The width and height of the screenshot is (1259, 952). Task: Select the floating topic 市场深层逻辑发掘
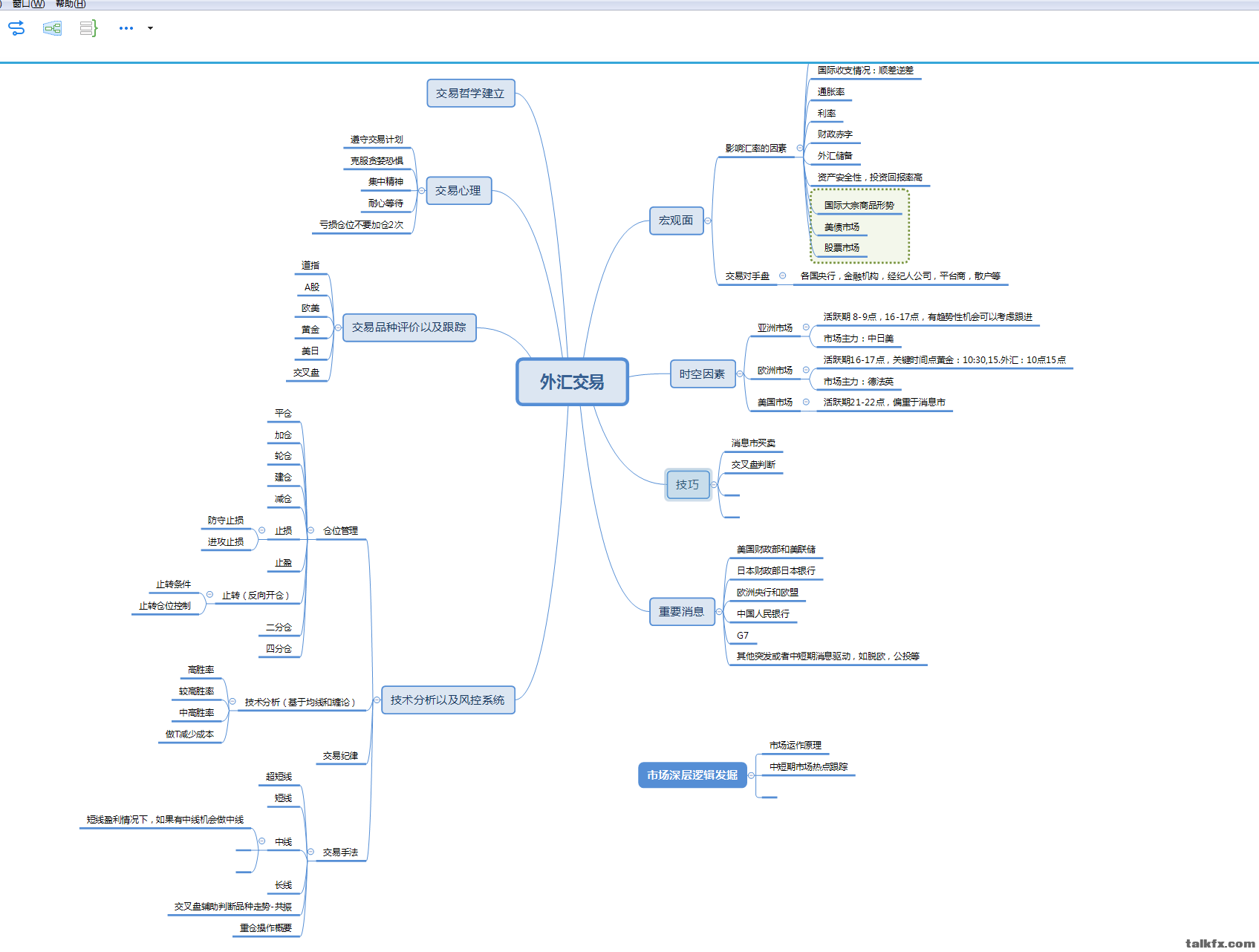tap(692, 775)
